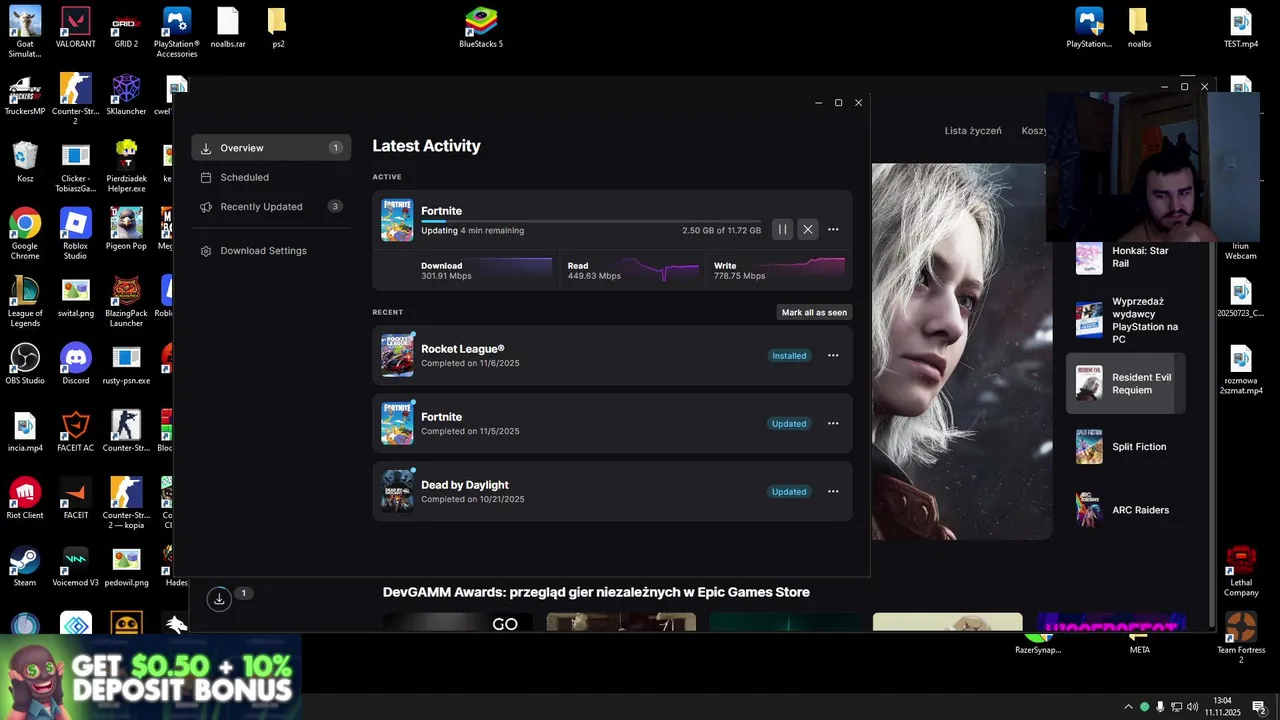
Task: Open the Recently Updated tab
Action: click(x=271, y=206)
